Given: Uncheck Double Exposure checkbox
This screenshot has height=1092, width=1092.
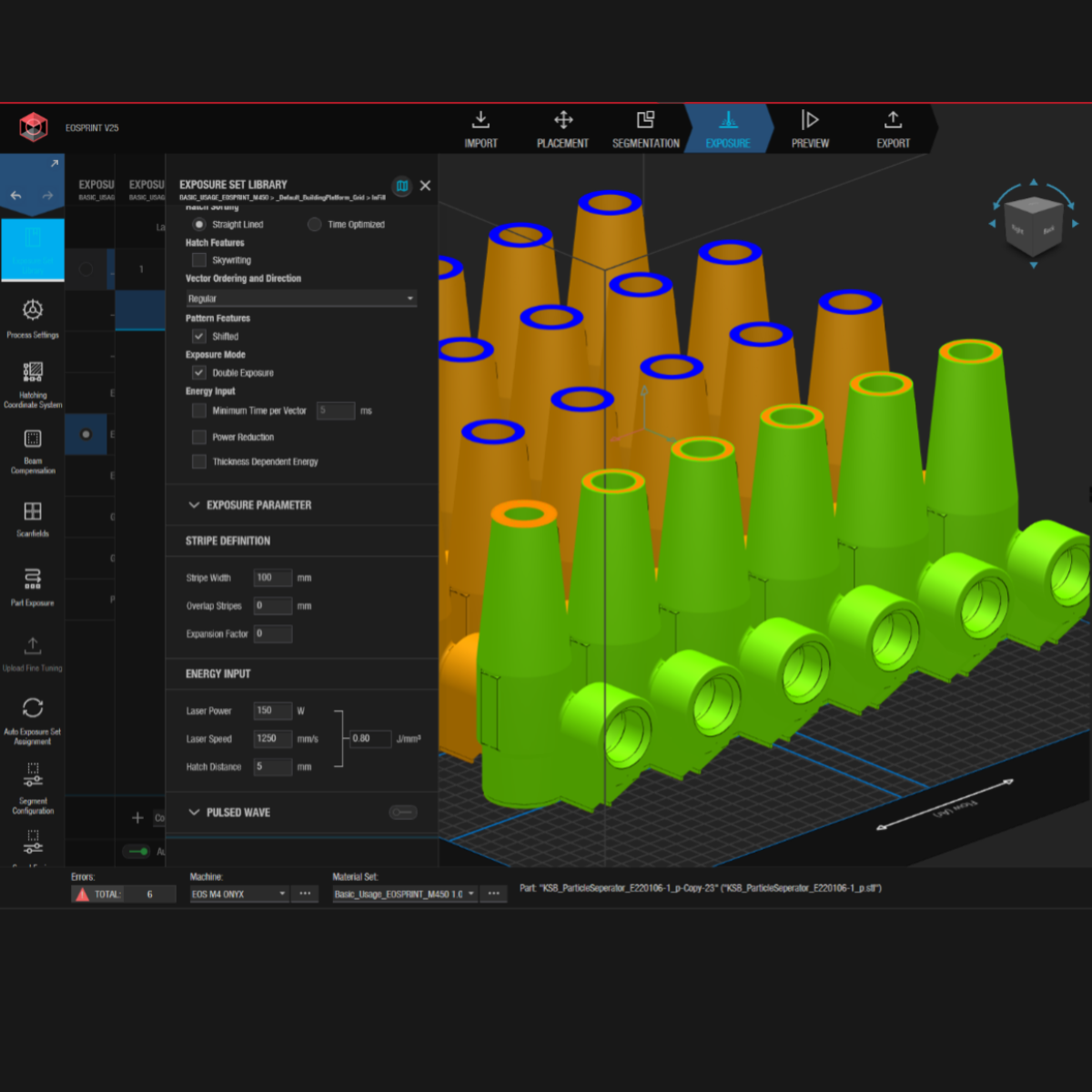Looking at the screenshot, I should point(198,372).
